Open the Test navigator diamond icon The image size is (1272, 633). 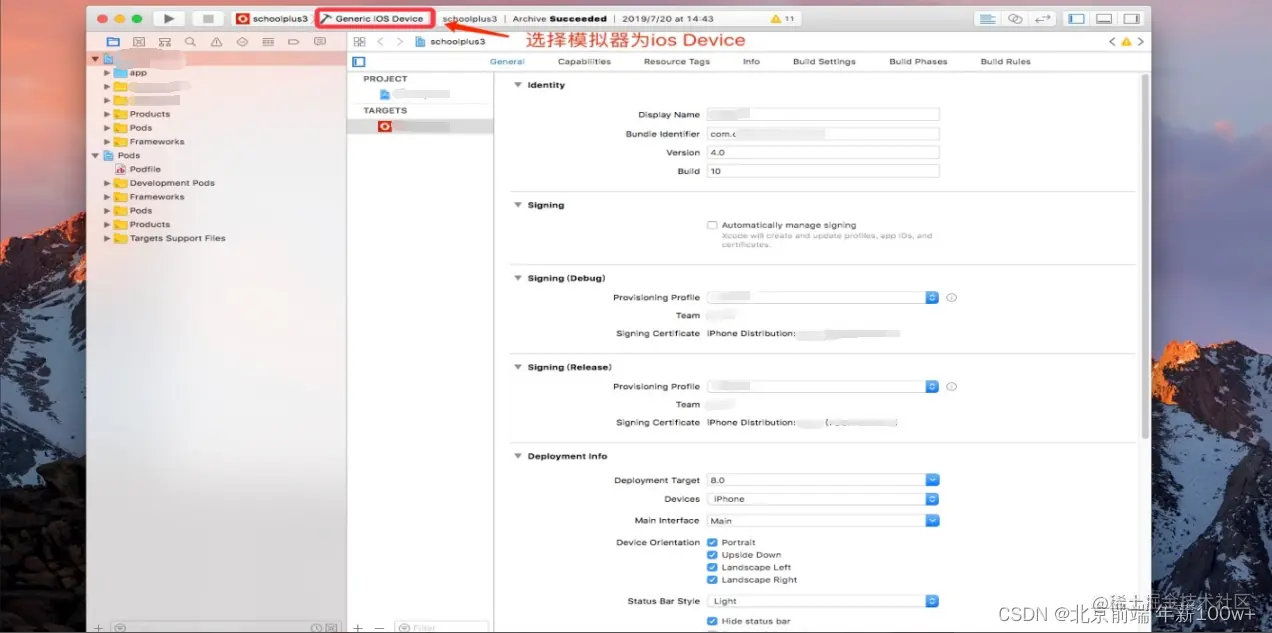(x=242, y=42)
